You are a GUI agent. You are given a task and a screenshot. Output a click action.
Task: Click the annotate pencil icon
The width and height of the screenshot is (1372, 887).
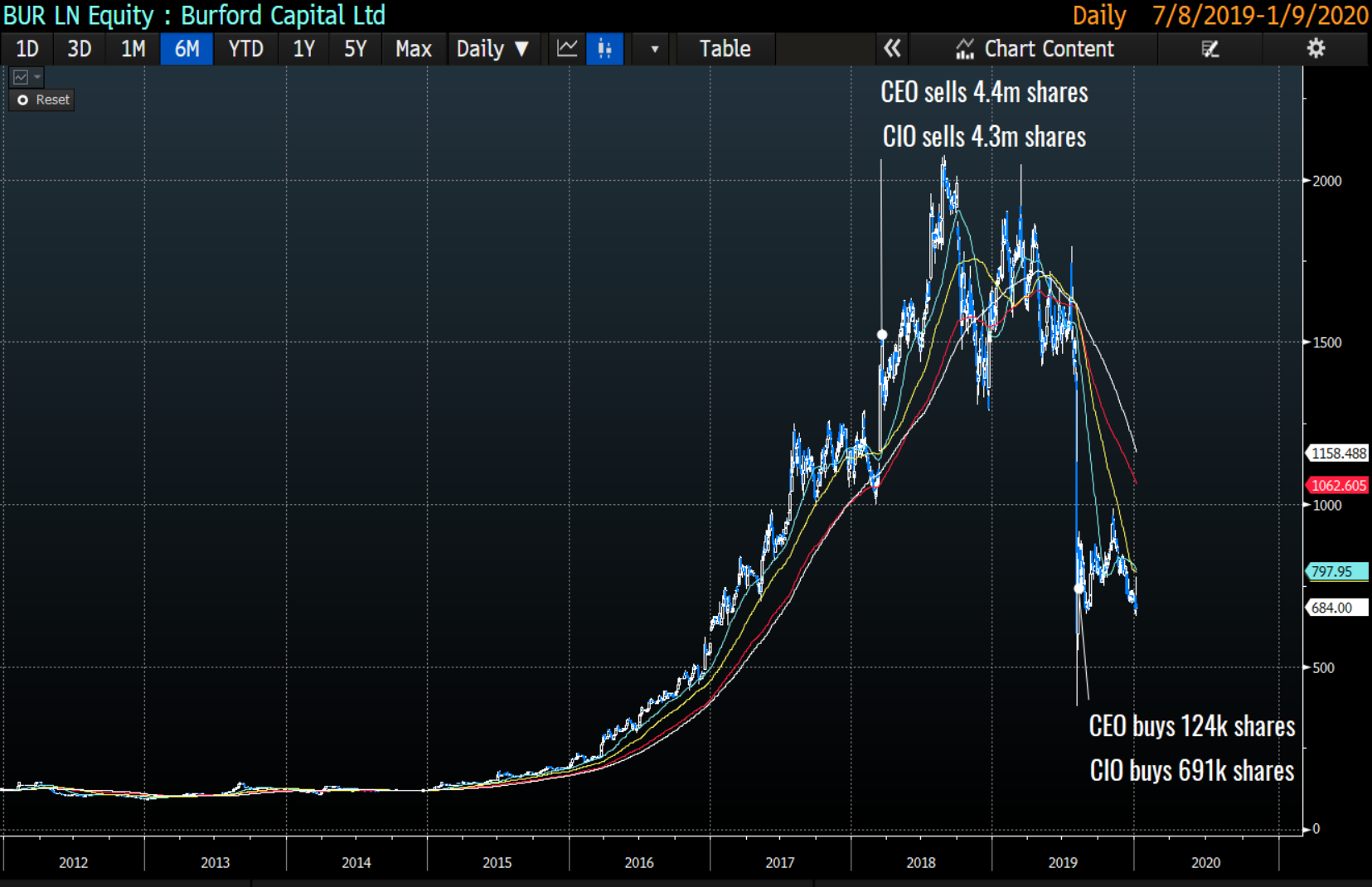1210,49
